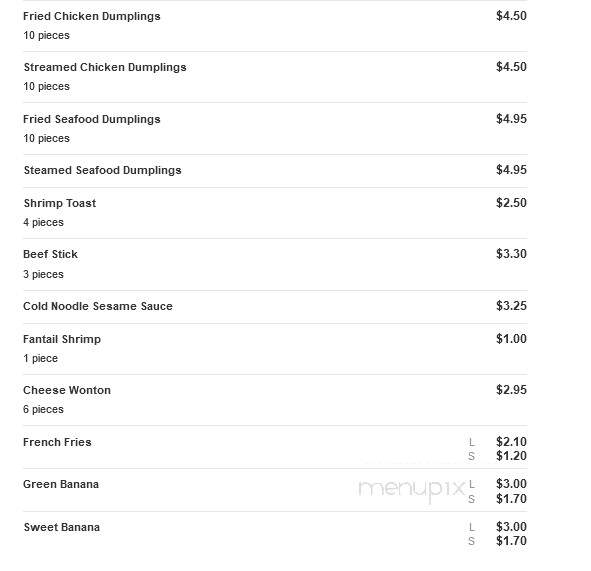Click the Fantail Shrimp item
Screen dimensions: 591x571
click(x=62, y=339)
